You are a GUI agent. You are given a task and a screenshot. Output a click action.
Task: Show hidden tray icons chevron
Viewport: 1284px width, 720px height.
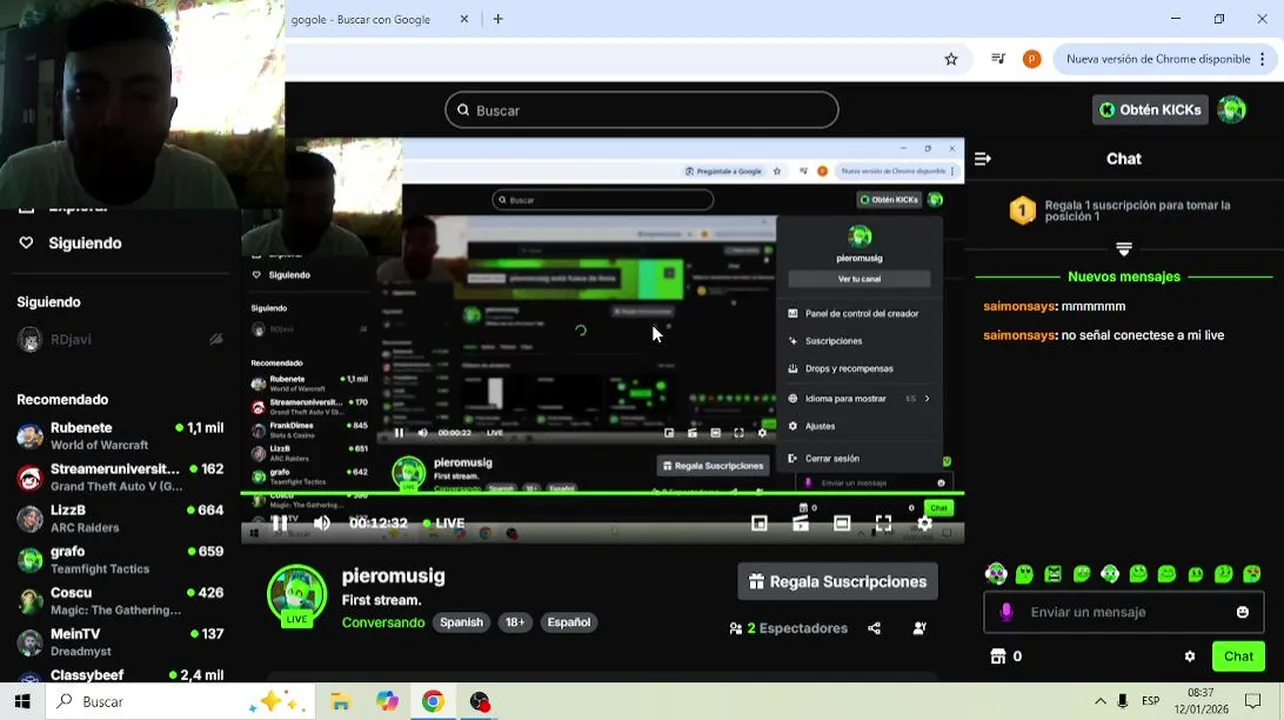pos(1100,702)
